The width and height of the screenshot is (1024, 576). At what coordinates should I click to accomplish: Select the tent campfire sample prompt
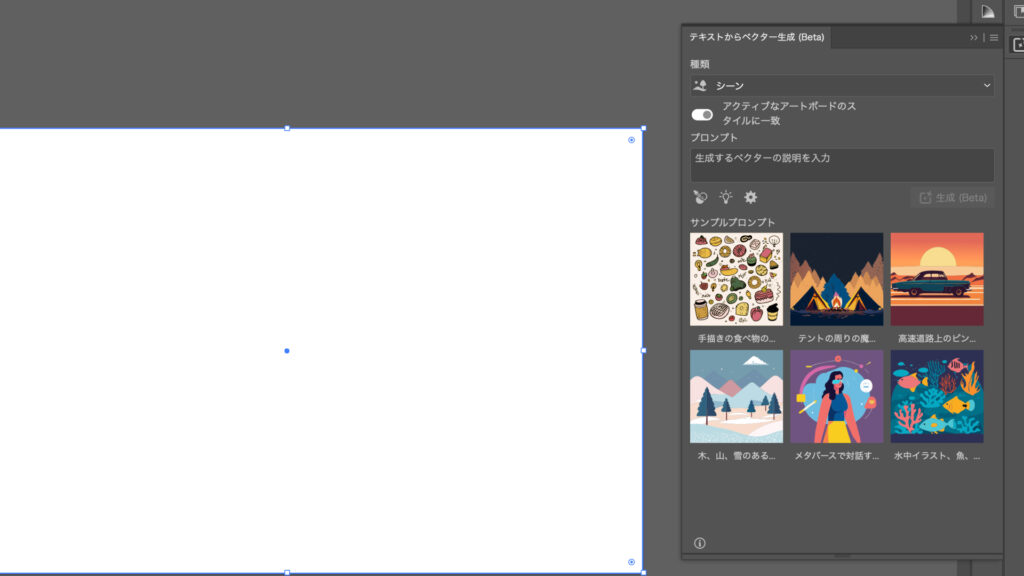[x=837, y=278]
